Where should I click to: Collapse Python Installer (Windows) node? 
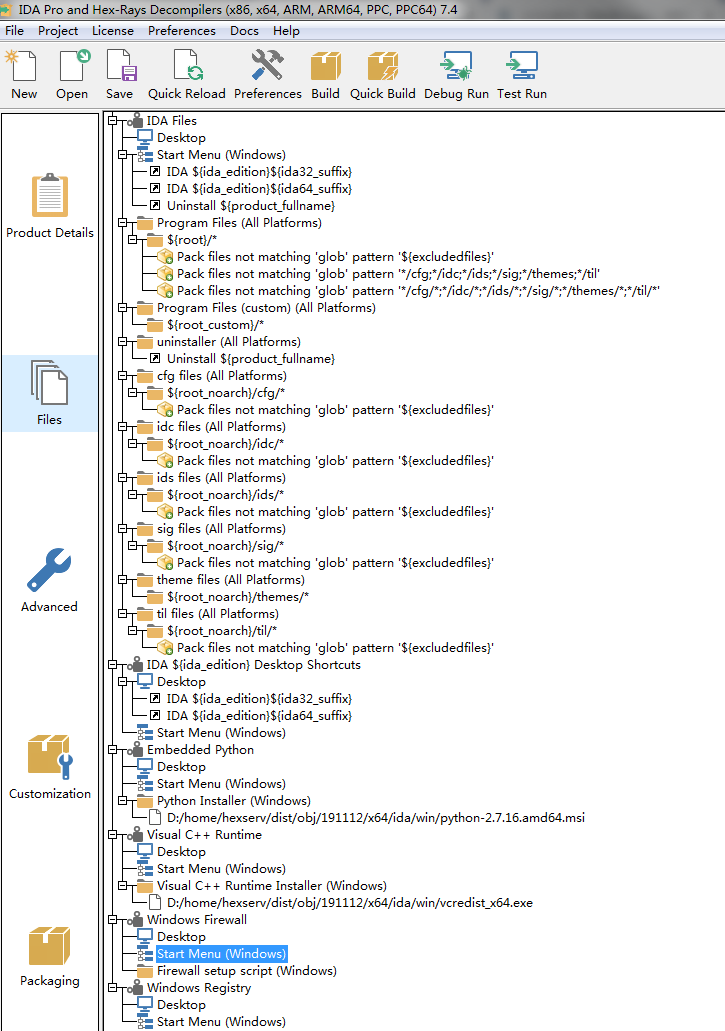pos(122,800)
